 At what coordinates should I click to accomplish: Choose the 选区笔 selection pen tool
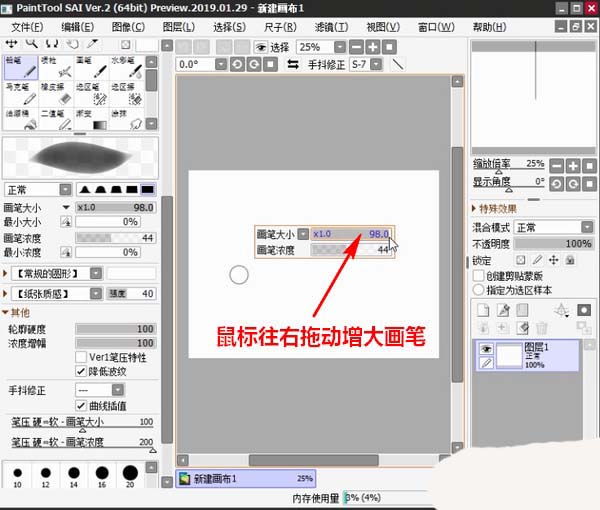tap(91, 94)
